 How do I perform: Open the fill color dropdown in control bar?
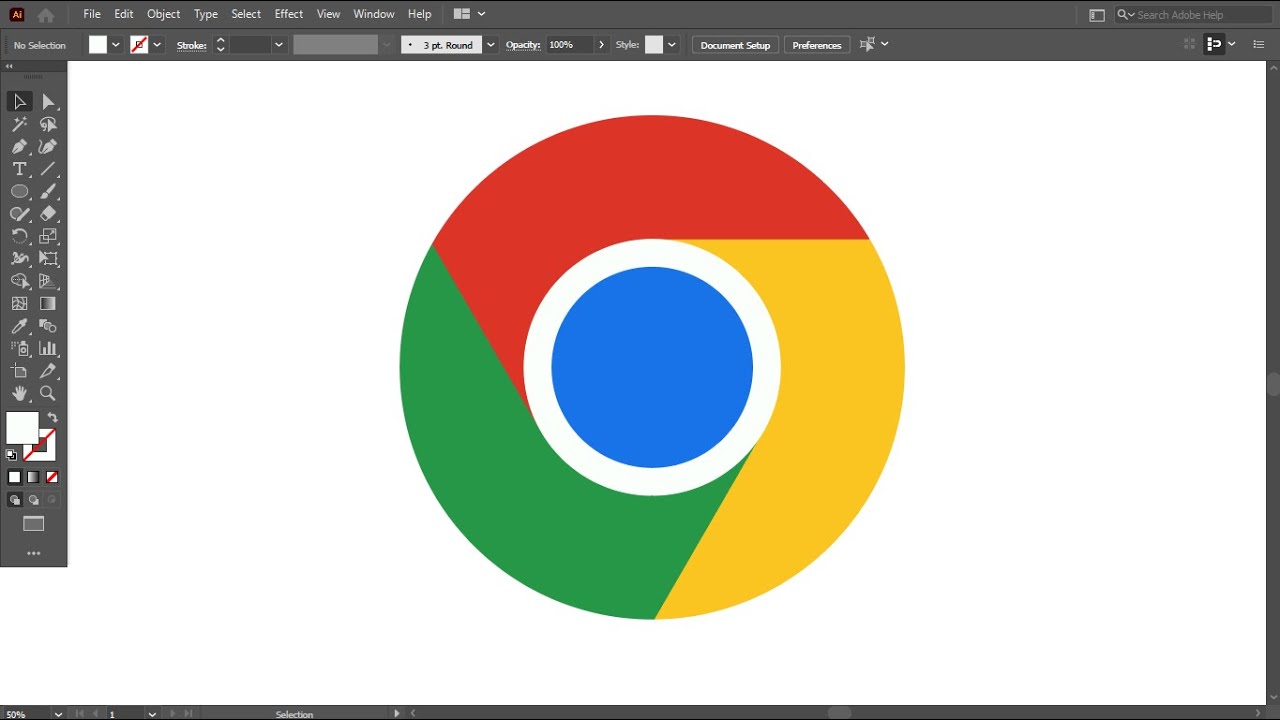(x=116, y=45)
